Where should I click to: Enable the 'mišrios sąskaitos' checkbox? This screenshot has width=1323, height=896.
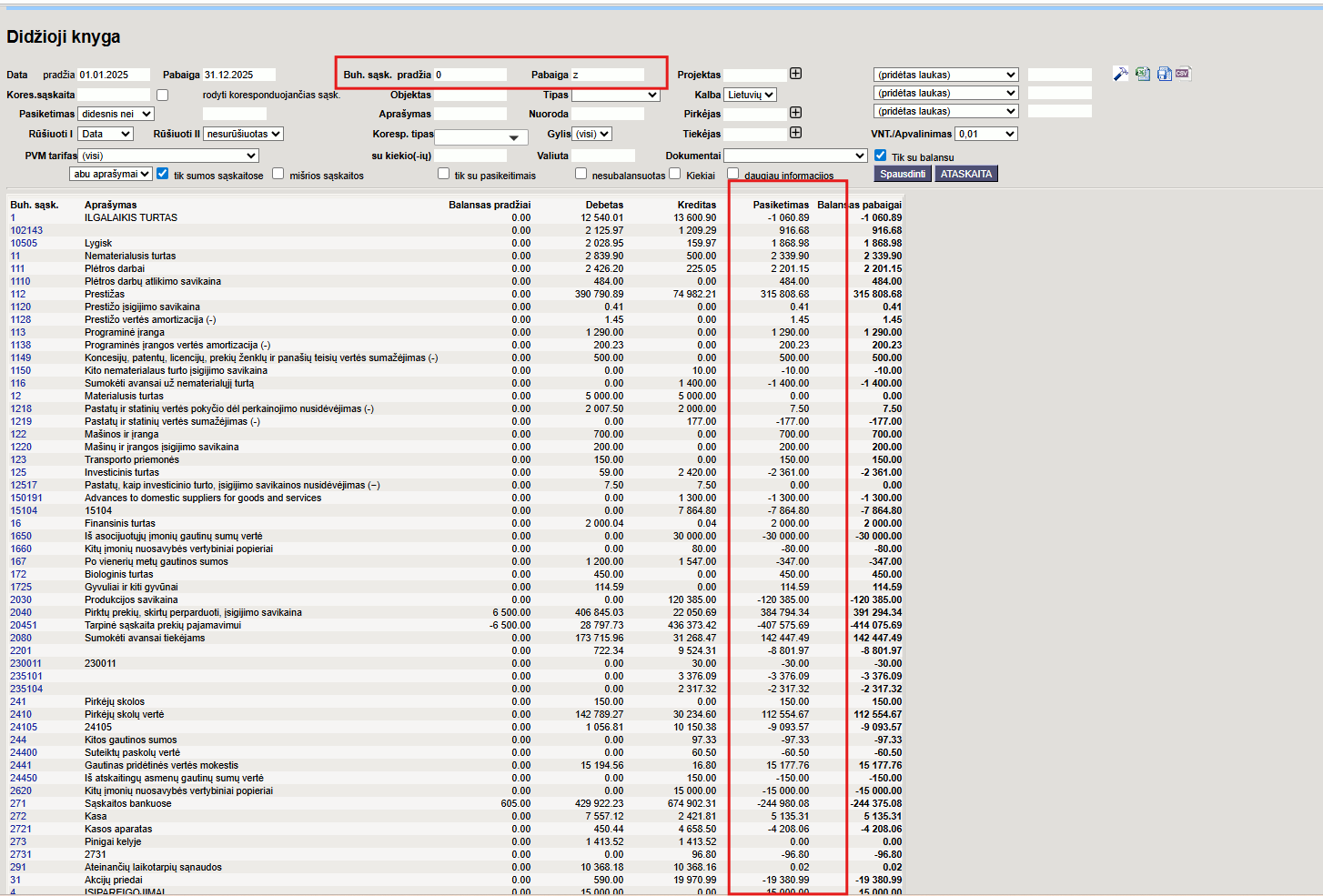tap(278, 174)
